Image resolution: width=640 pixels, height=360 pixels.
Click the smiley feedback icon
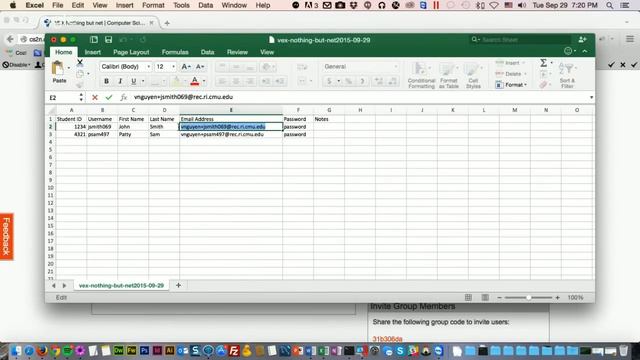[568, 51]
